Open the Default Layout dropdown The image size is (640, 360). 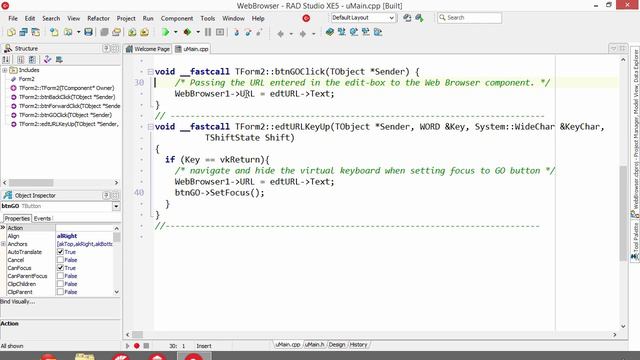(x=391, y=18)
